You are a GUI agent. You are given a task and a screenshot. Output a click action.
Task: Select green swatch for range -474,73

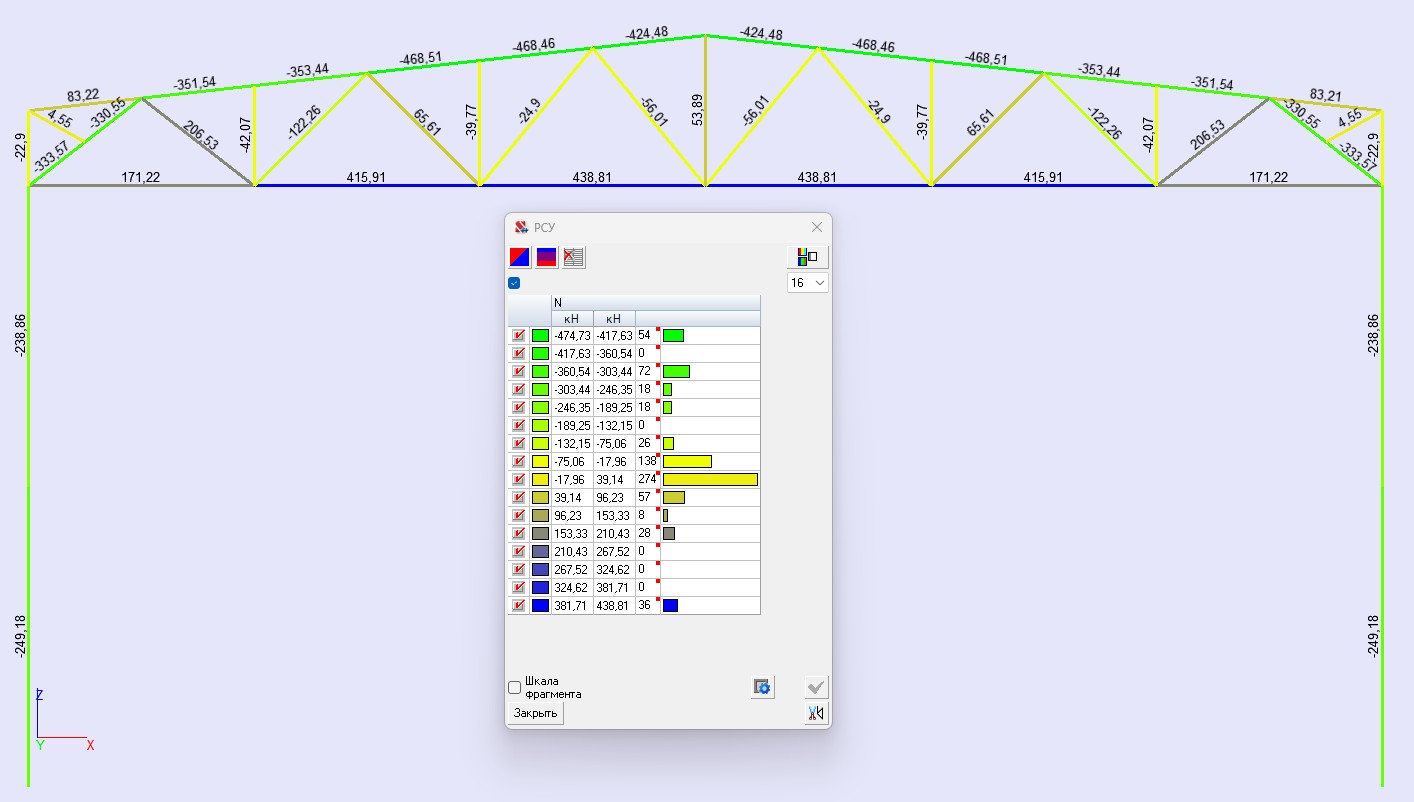(x=540, y=336)
